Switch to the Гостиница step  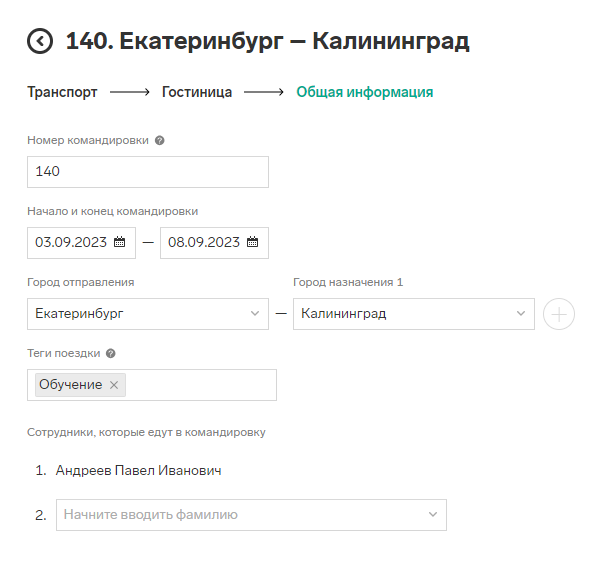197,92
